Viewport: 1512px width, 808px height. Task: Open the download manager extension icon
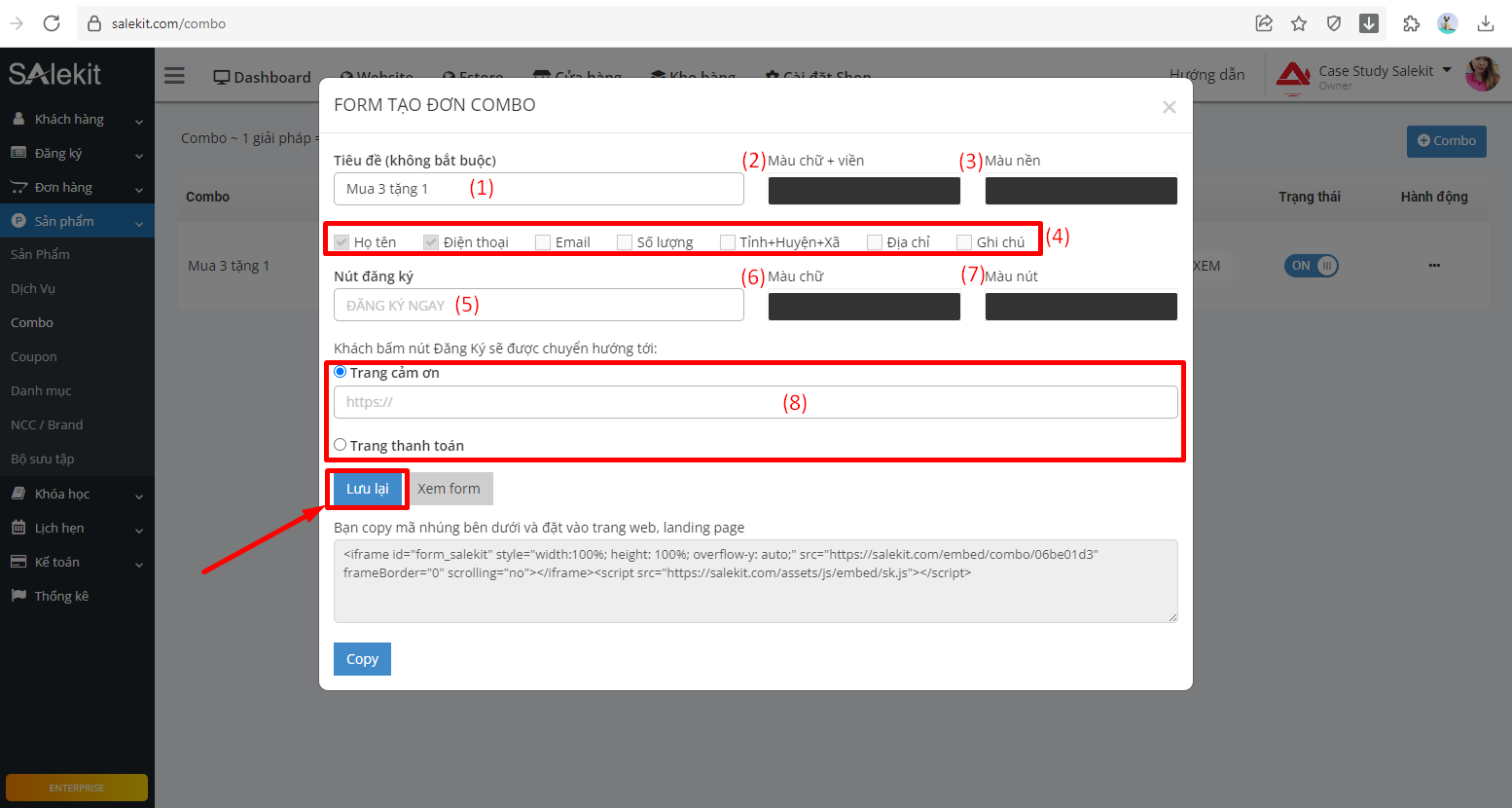pos(1369,23)
